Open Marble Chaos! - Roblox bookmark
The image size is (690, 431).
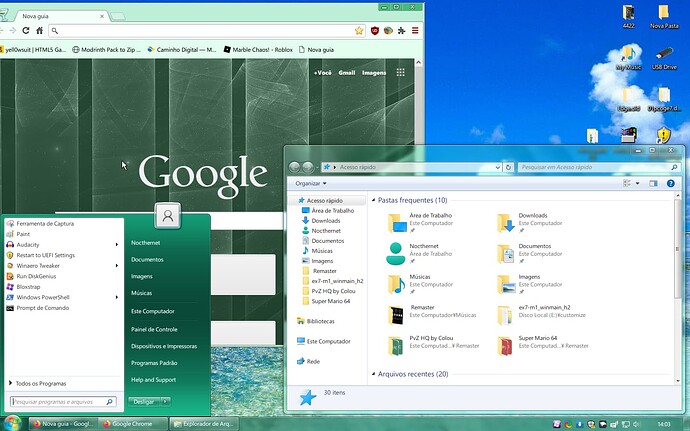pos(258,50)
